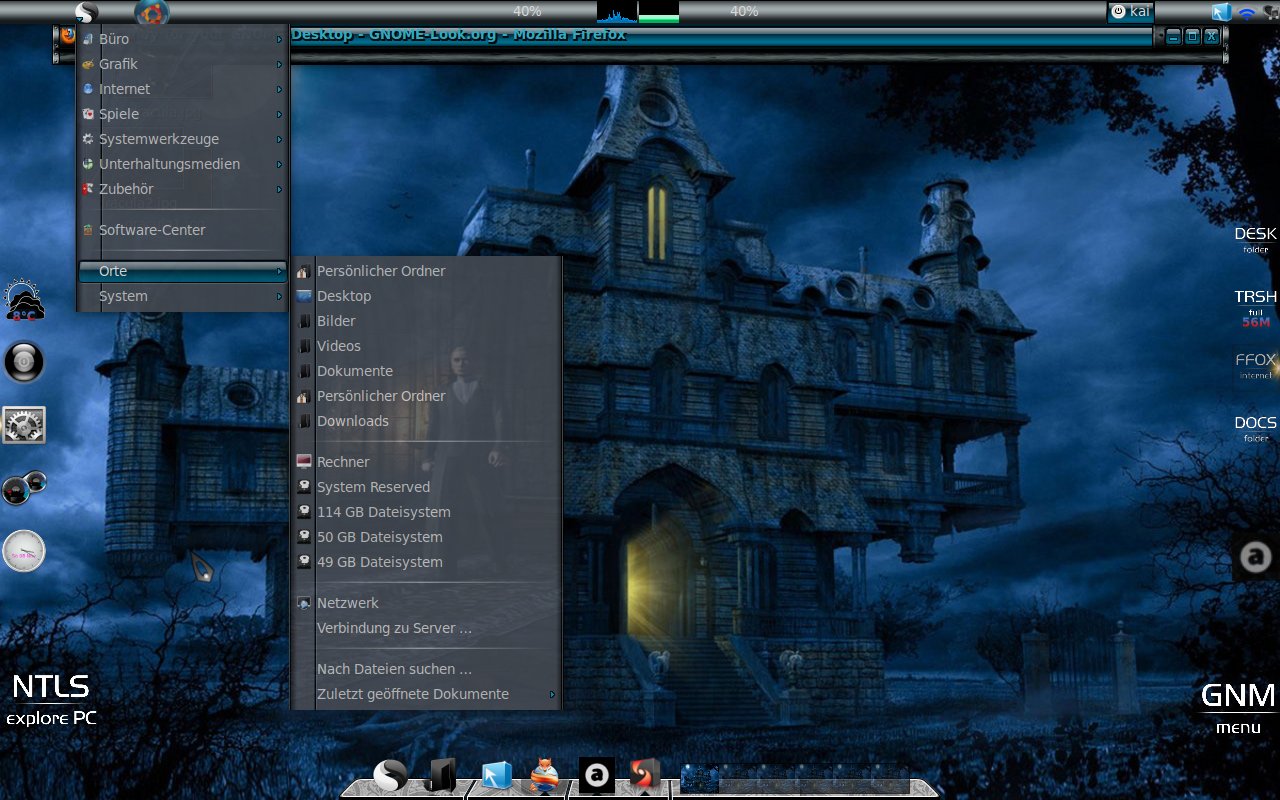Open the Bilder folder entry
The image size is (1280, 800).
426,321
